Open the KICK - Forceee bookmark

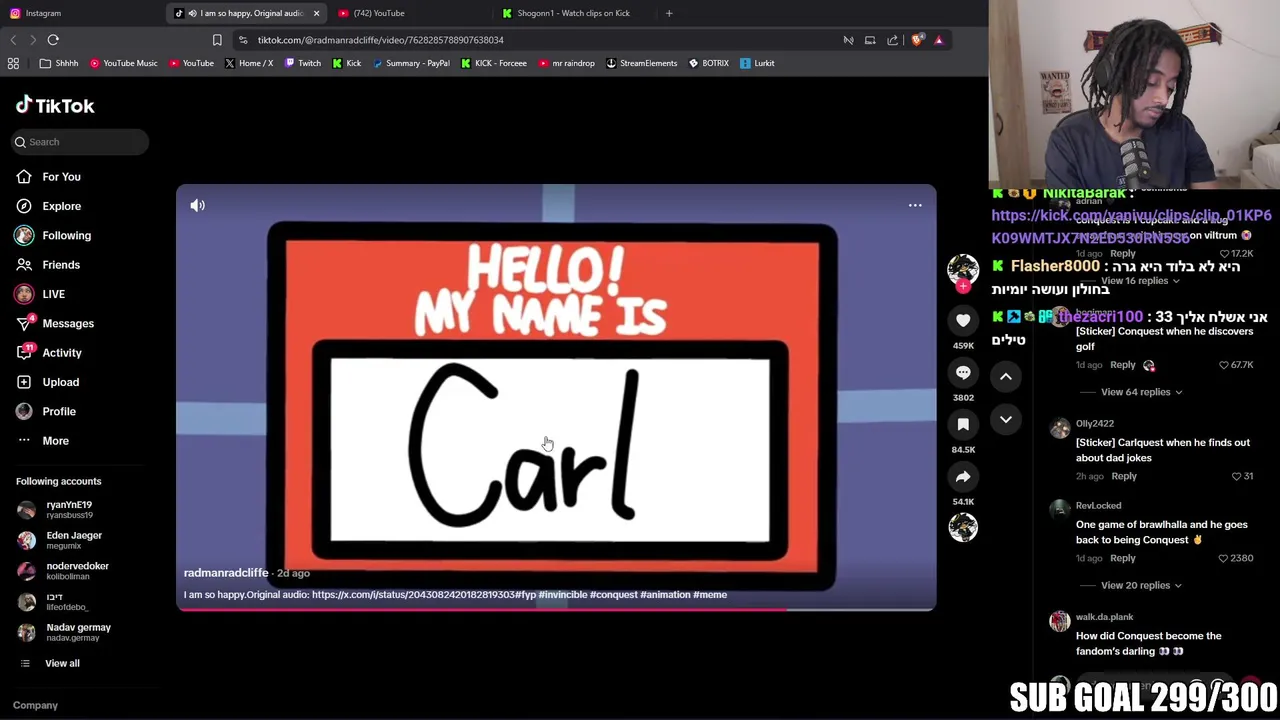494,63
